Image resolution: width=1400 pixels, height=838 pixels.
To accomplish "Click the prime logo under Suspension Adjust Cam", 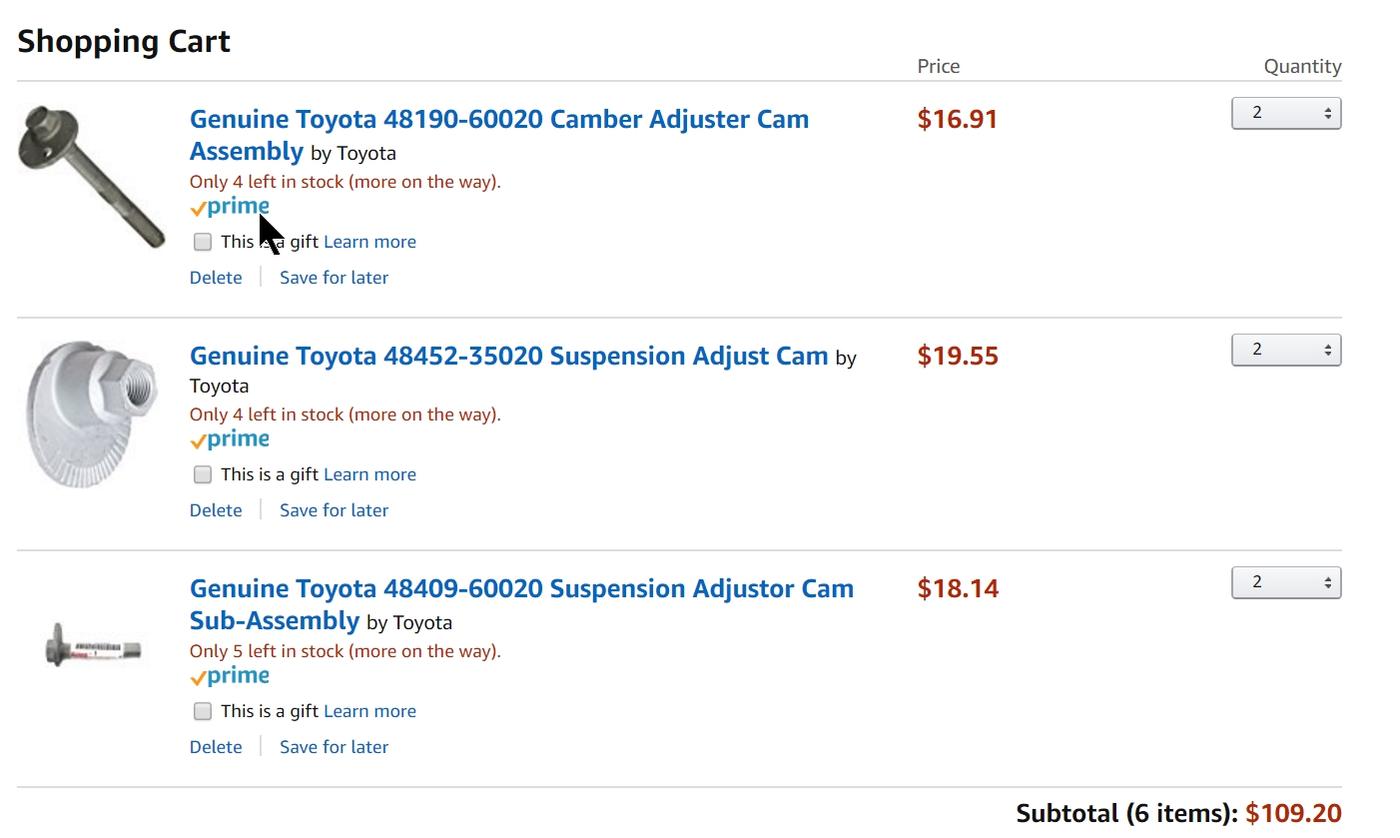I will (230, 440).
